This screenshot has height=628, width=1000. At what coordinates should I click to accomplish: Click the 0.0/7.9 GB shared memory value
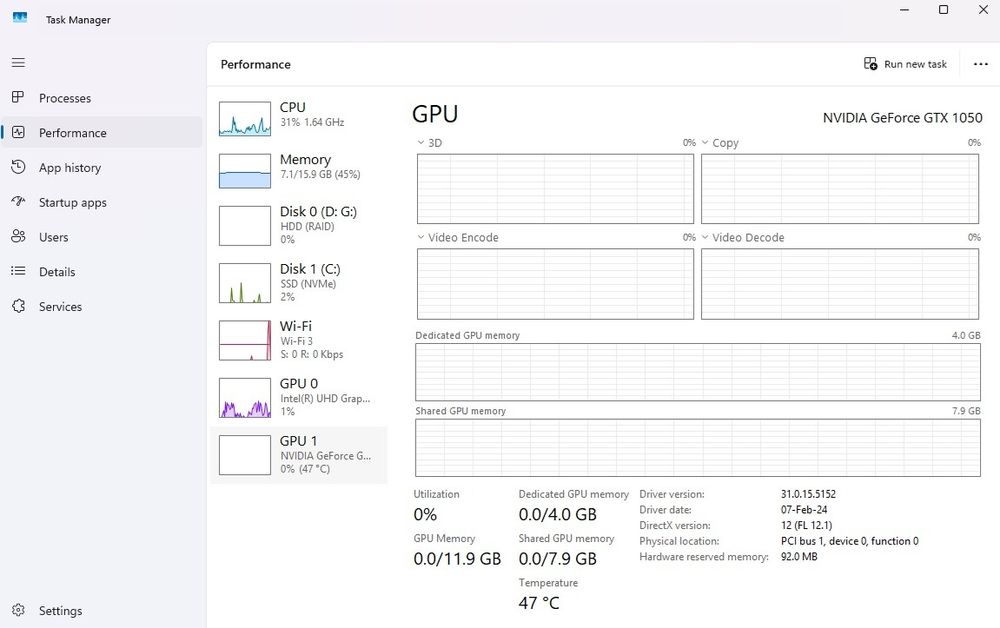pyautogui.click(x=557, y=559)
